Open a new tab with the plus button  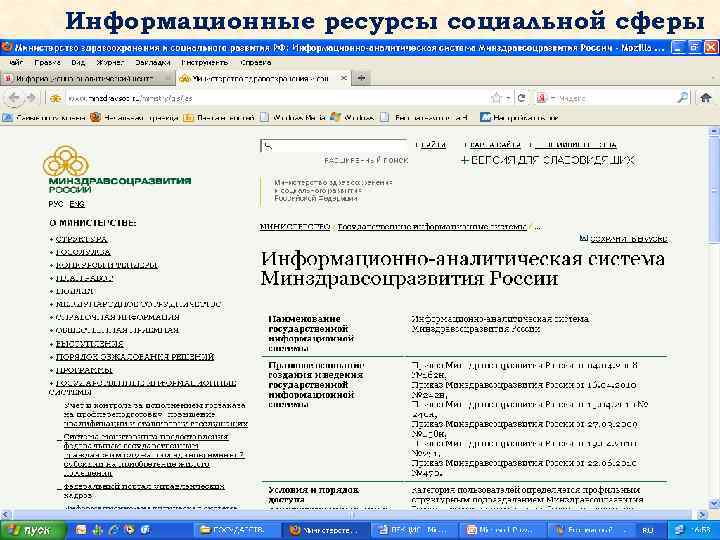(x=361, y=79)
